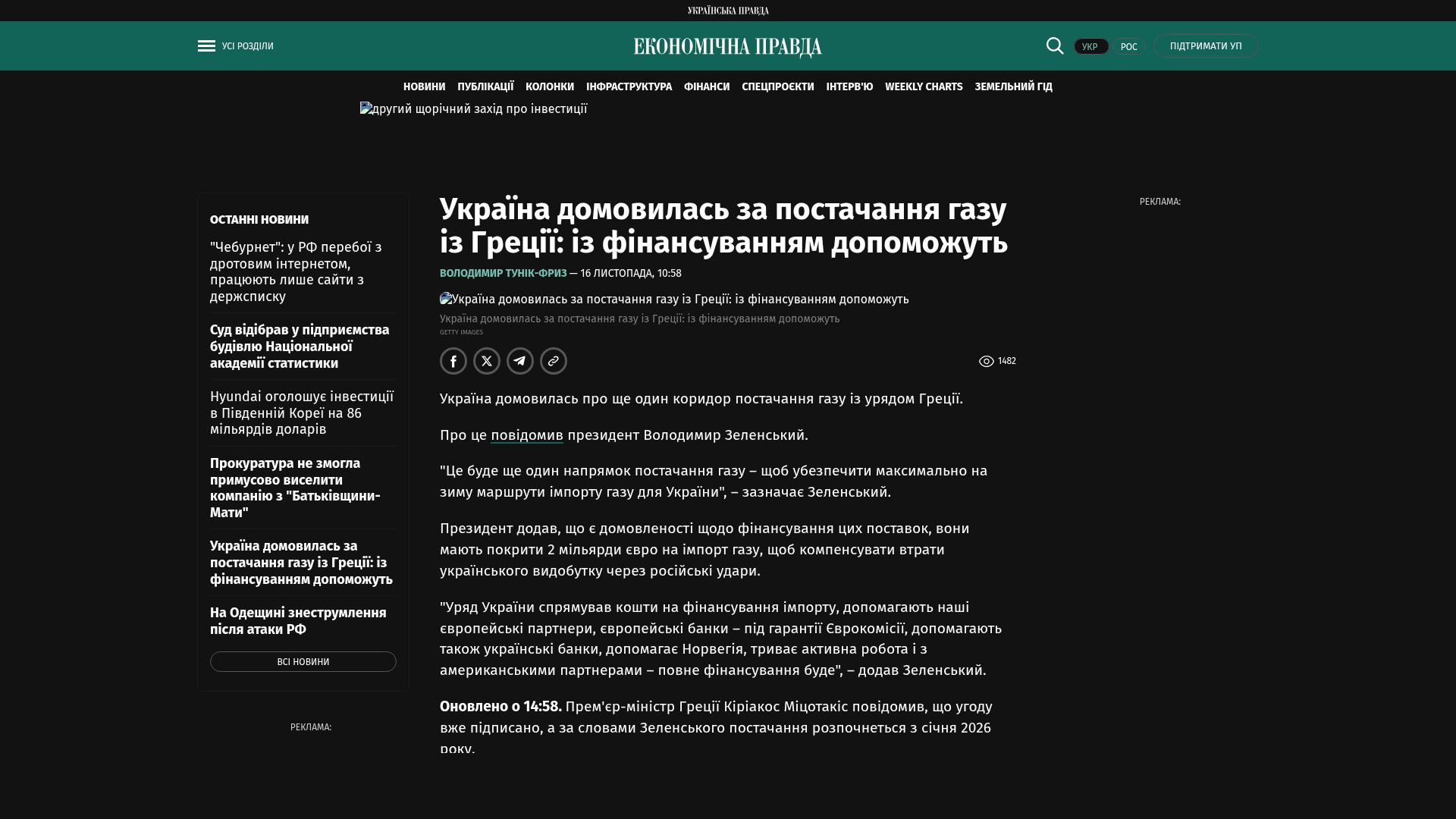The image size is (1456, 819).
Task: Follow the повідомив link in article
Action: point(526,435)
